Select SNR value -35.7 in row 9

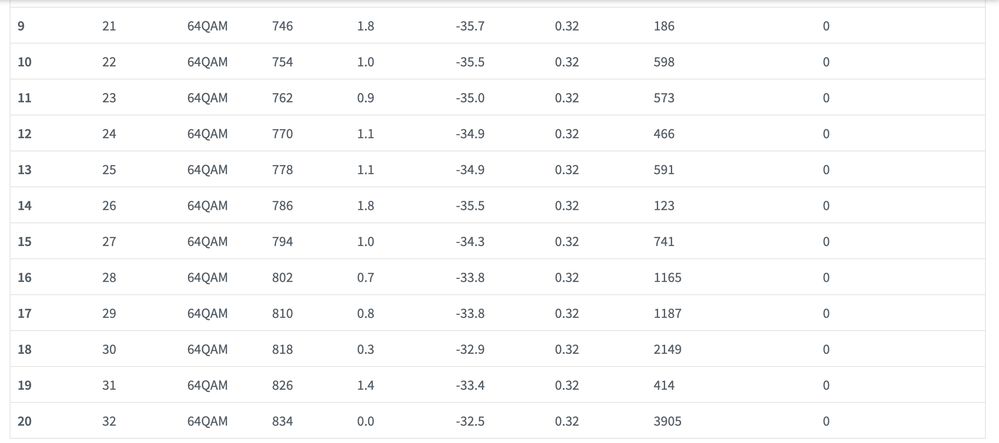pyautogui.click(x=470, y=26)
